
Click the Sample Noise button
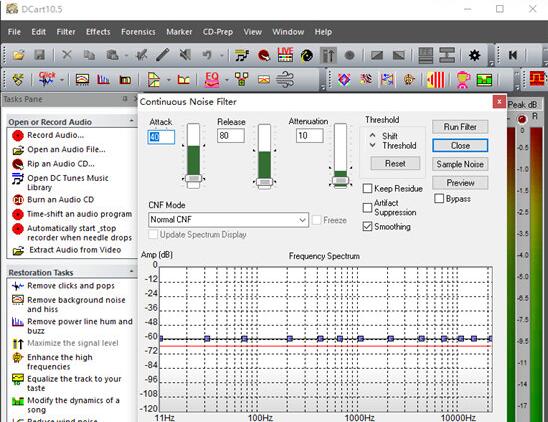(x=460, y=164)
